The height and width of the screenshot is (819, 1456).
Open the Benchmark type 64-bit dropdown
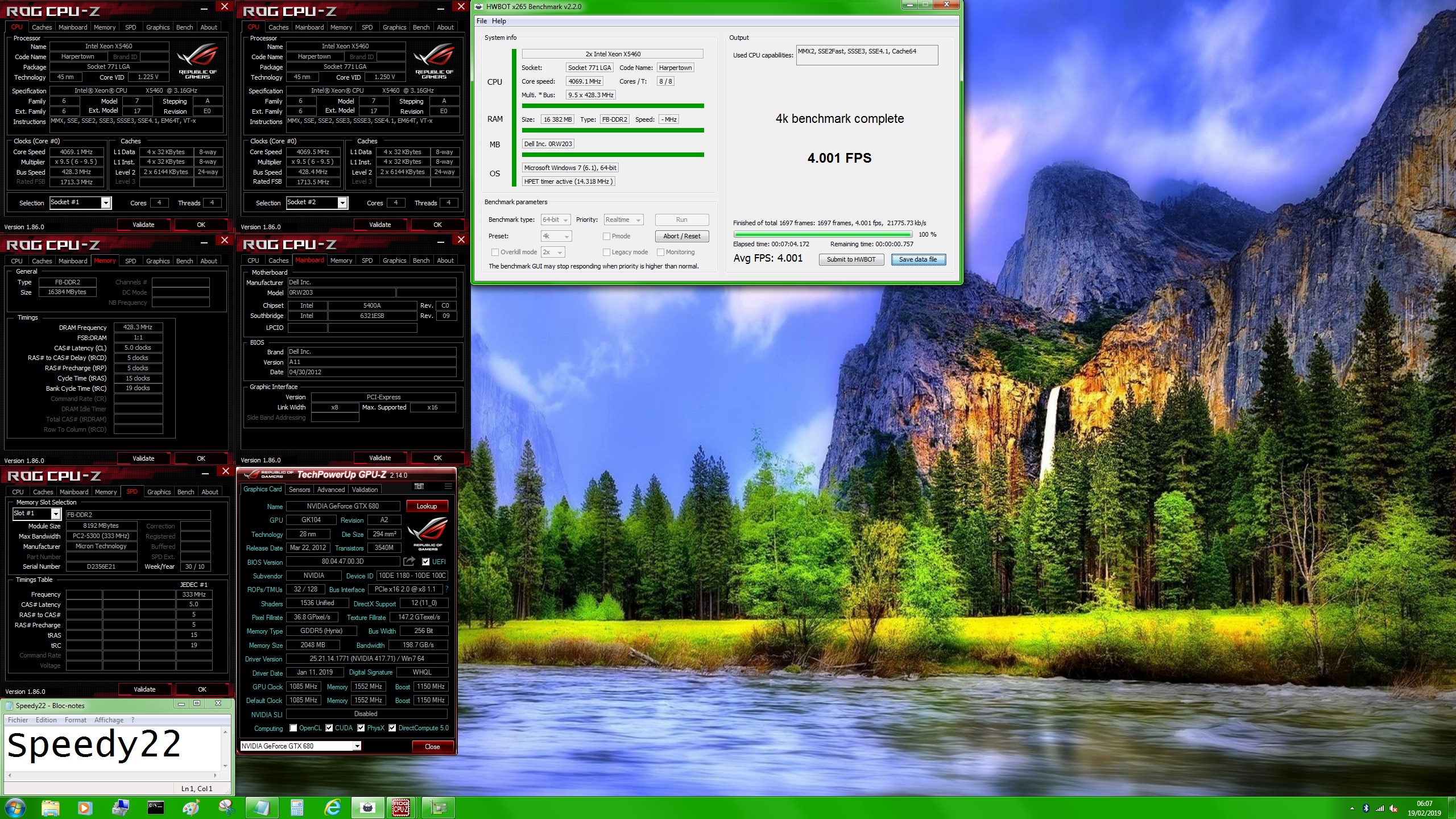[x=556, y=220]
